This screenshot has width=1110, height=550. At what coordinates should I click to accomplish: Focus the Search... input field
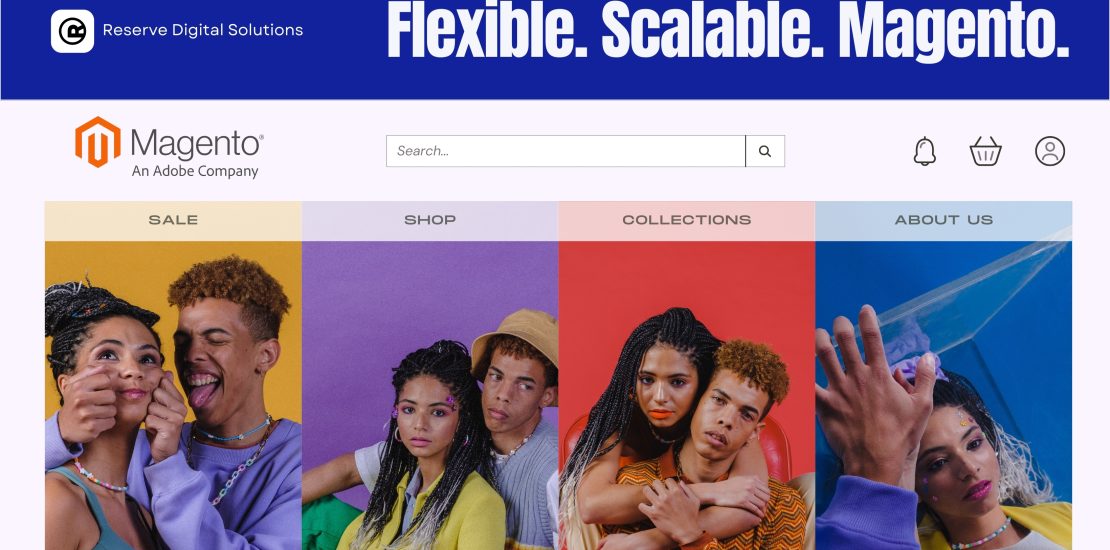[566, 151]
